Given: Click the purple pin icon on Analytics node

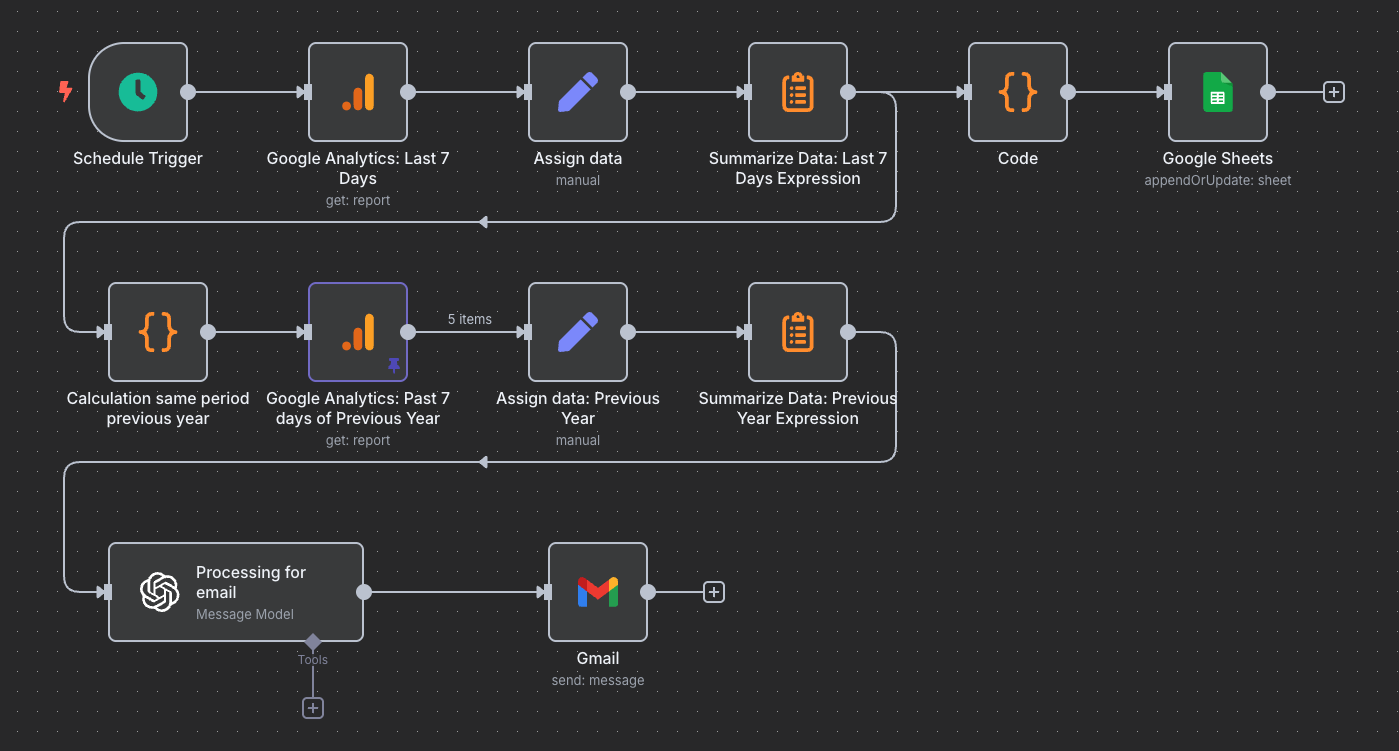Looking at the screenshot, I should 393,365.
